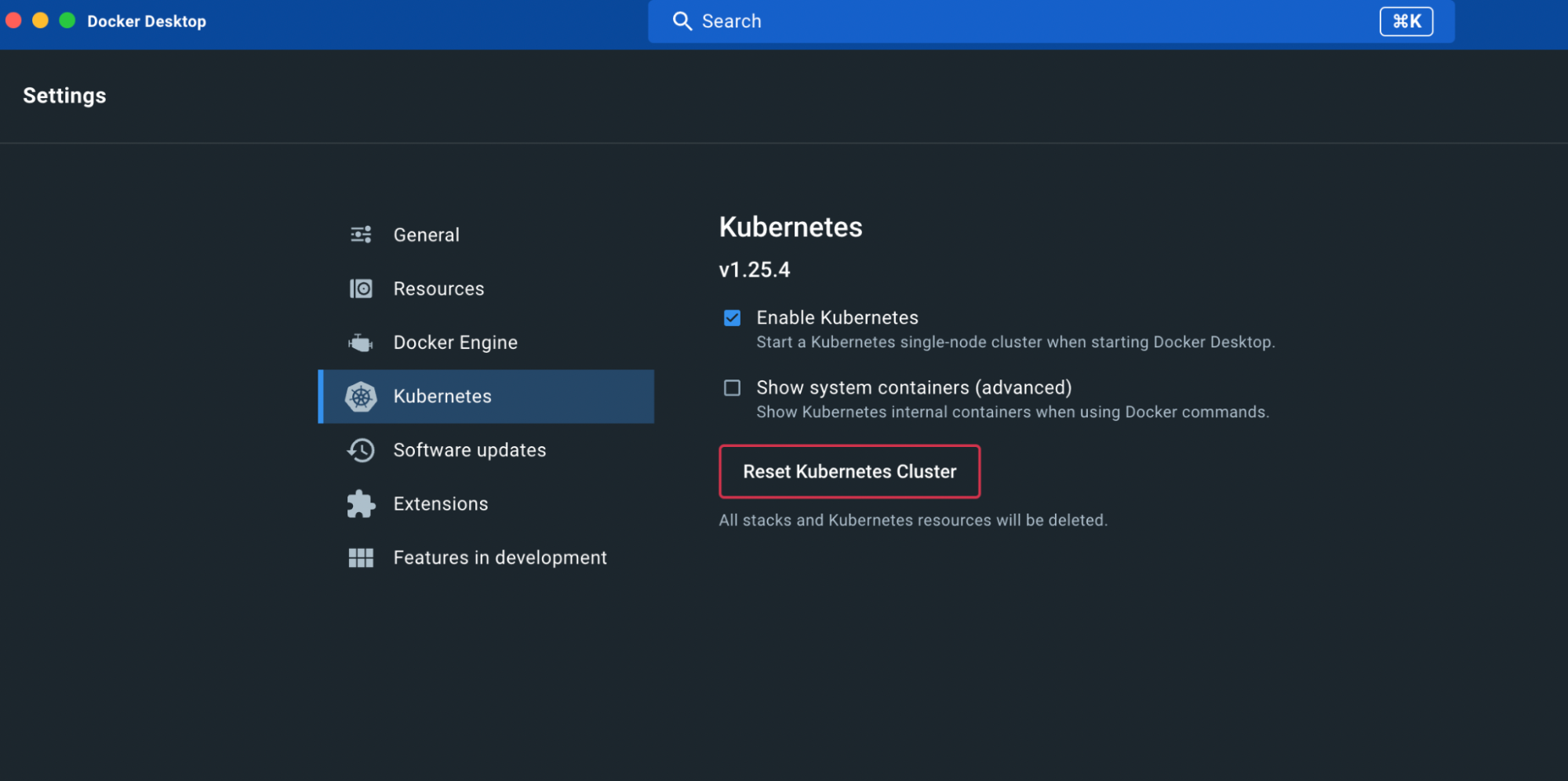This screenshot has height=781, width=1568.
Task: Select the General settings icon
Action: point(360,234)
